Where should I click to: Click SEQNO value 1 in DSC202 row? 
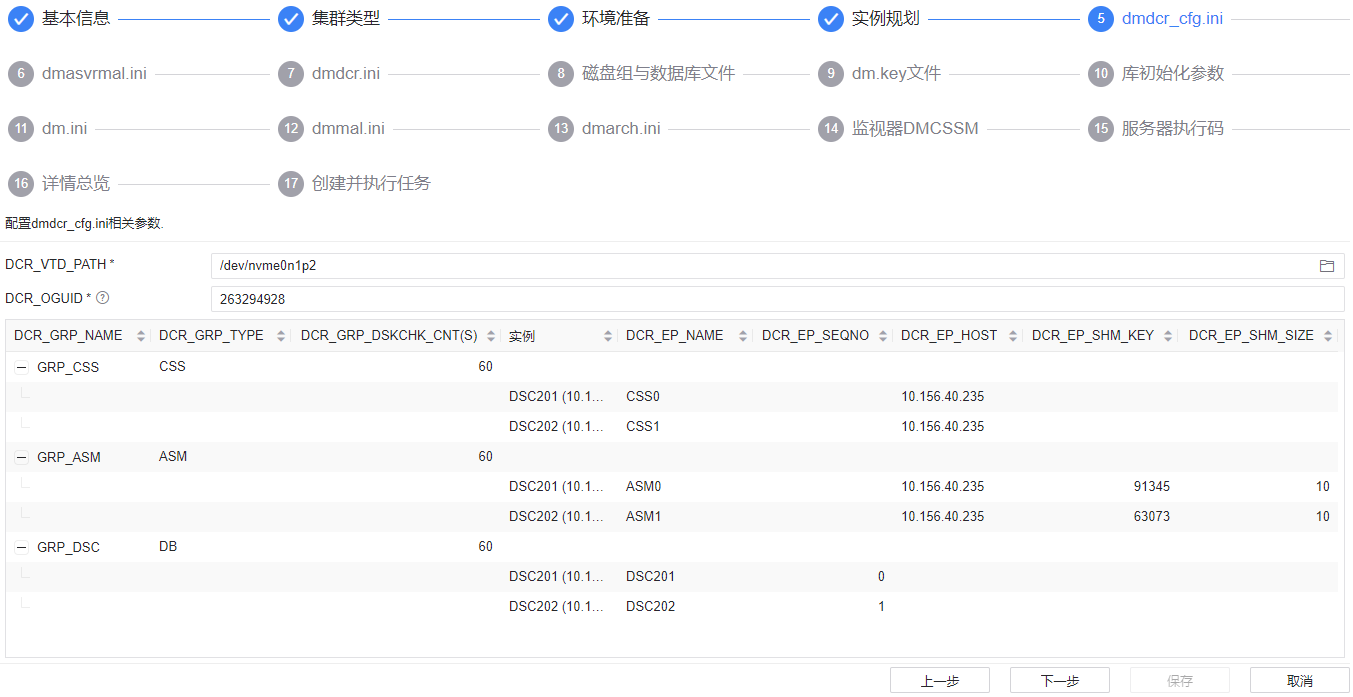[x=881, y=607]
